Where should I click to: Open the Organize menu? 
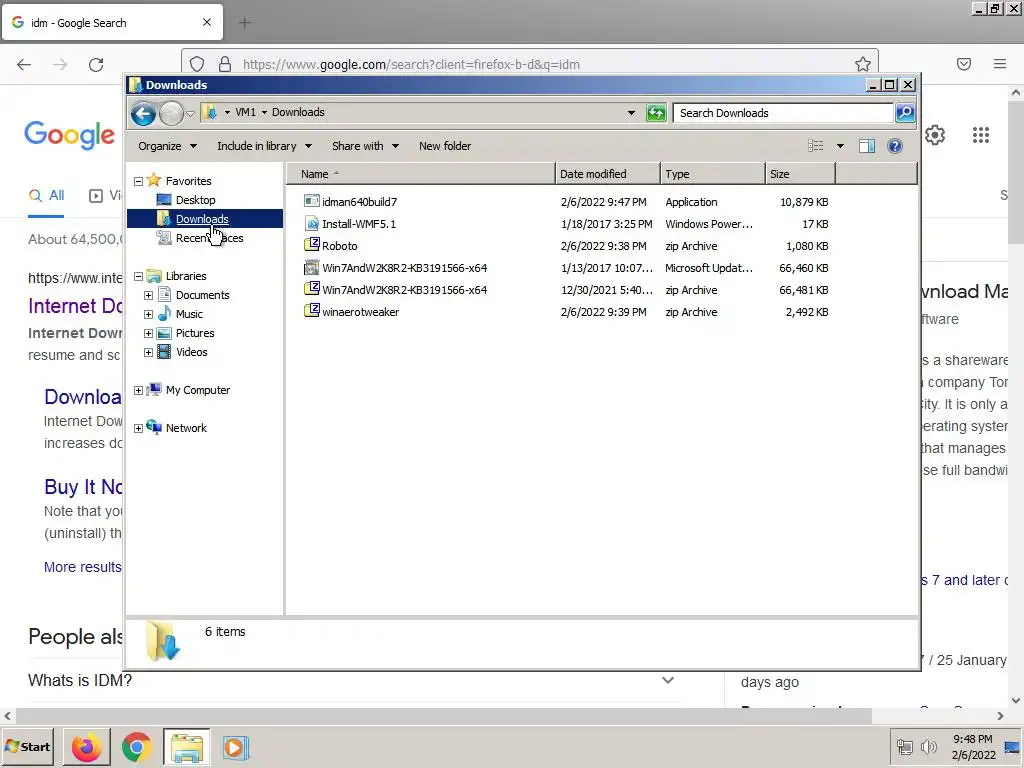tap(167, 146)
